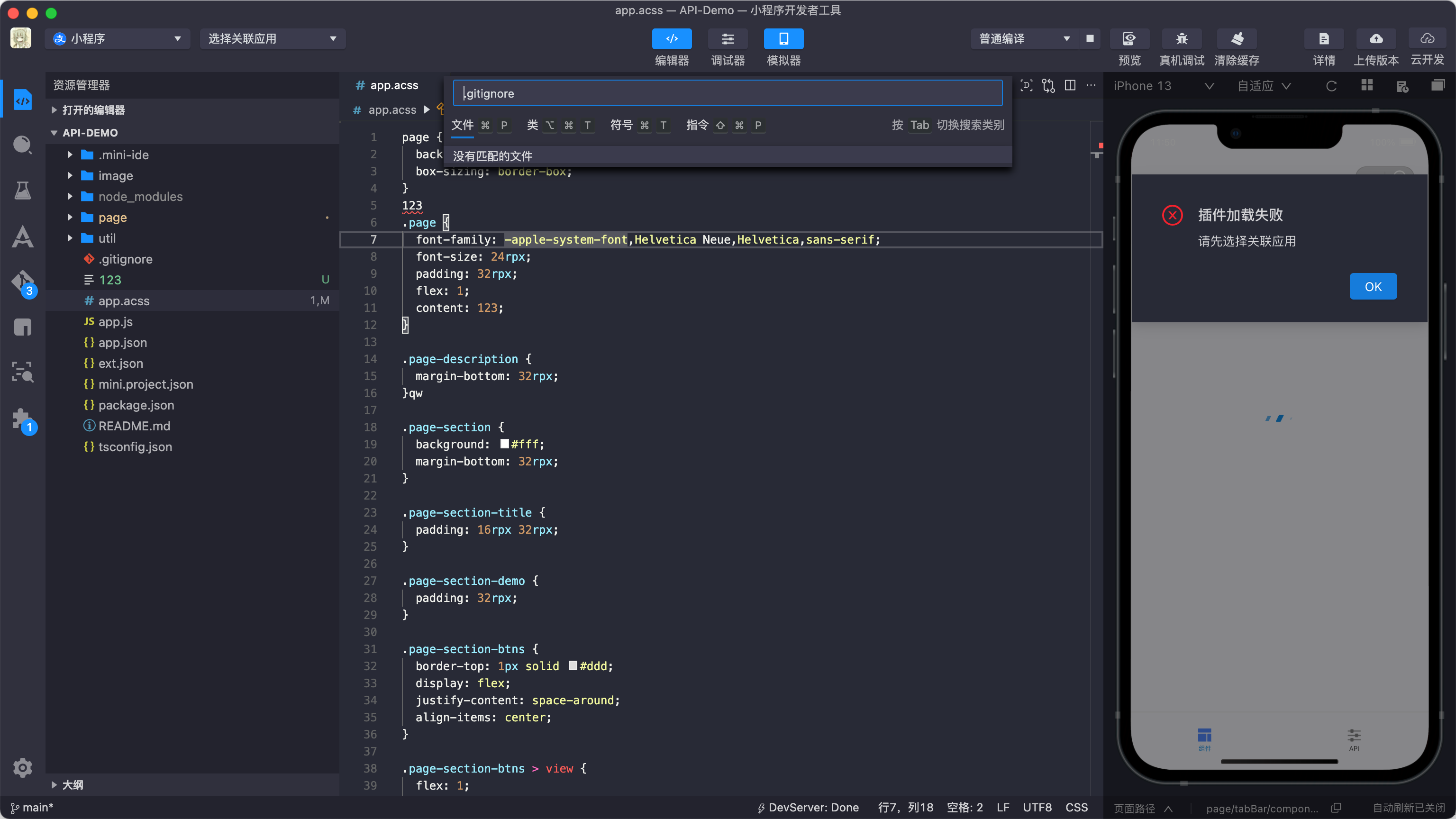Click the main* git branch in status bar
The width and height of the screenshot is (1456, 819).
32,807
